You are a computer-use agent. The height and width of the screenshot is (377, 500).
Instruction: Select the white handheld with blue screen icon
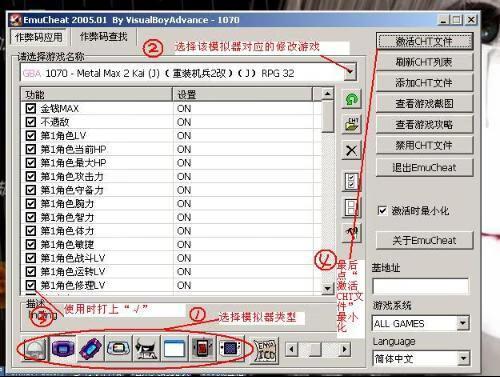click(230, 349)
